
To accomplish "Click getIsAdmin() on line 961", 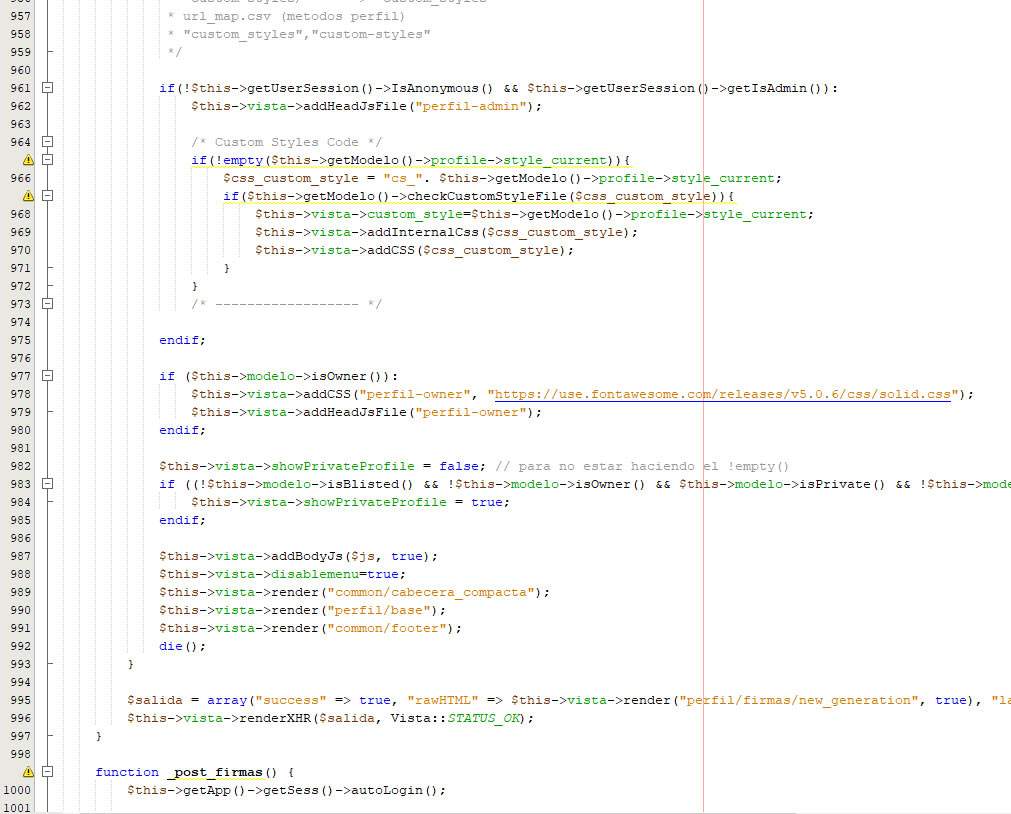I will 774,88.
